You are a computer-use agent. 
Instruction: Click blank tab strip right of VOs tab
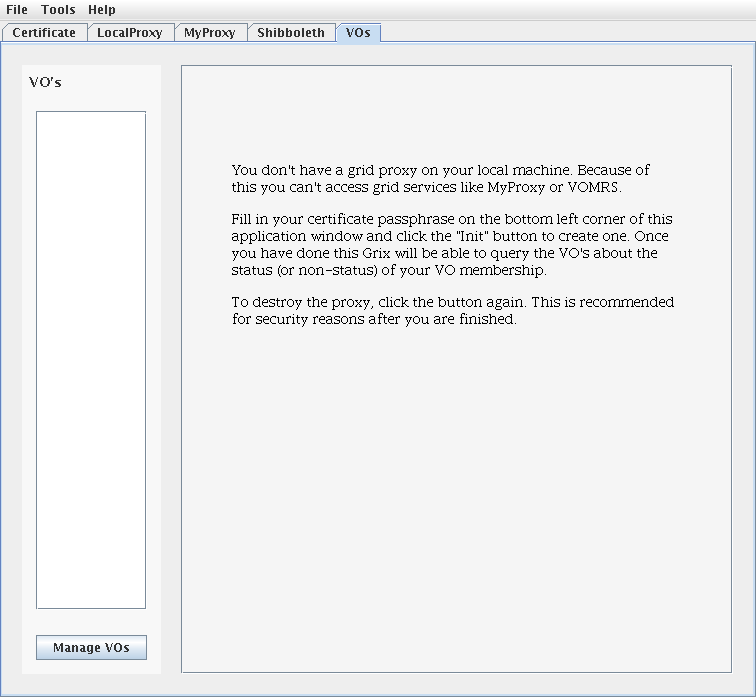[560, 33]
